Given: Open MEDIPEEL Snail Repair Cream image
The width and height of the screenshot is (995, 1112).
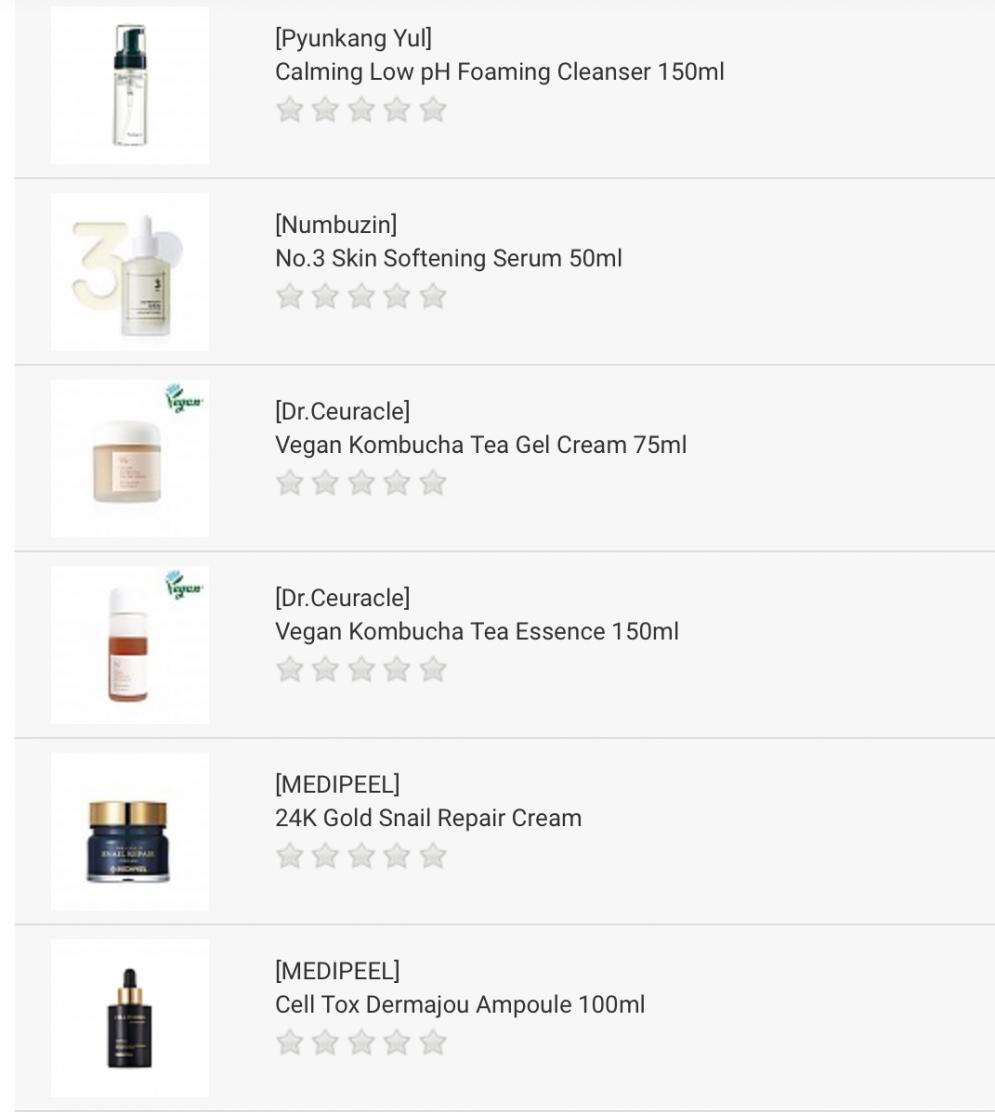Looking at the screenshot, I should tap(130, 831).
